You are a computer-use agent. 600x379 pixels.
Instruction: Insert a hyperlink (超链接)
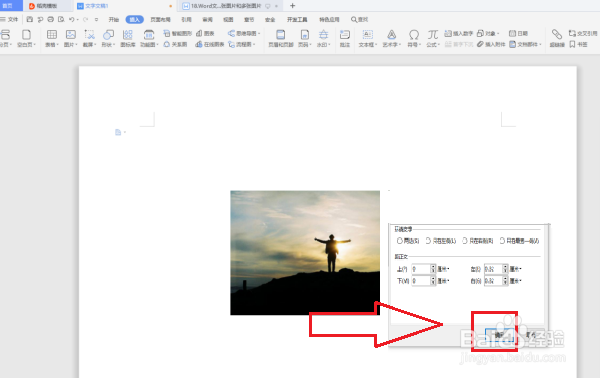557,39
